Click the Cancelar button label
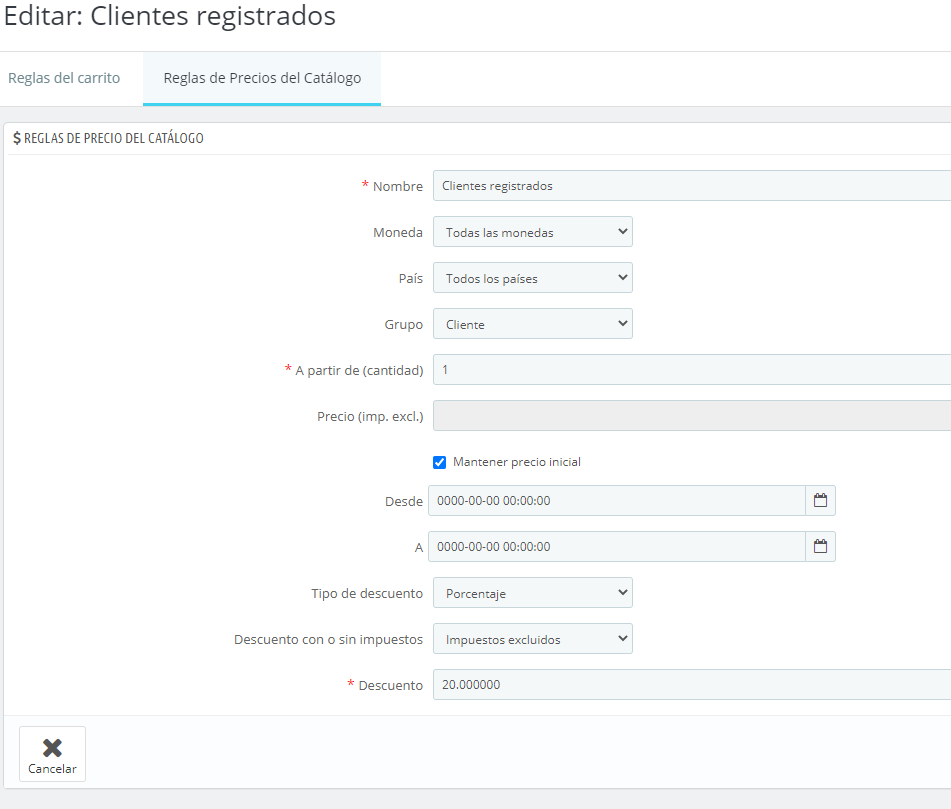This screenshot has width=951, height=809. (x=52, y=769)
